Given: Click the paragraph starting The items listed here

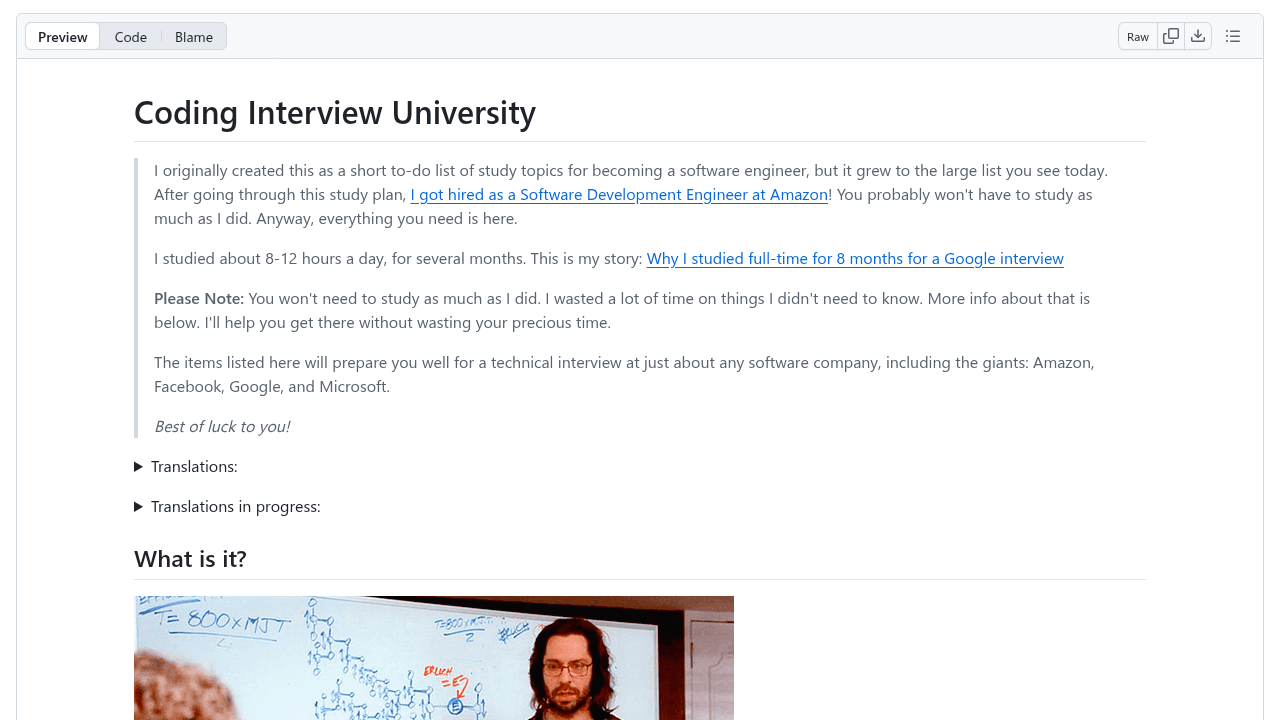Looking at the screenshot, I should click(624, 374).
